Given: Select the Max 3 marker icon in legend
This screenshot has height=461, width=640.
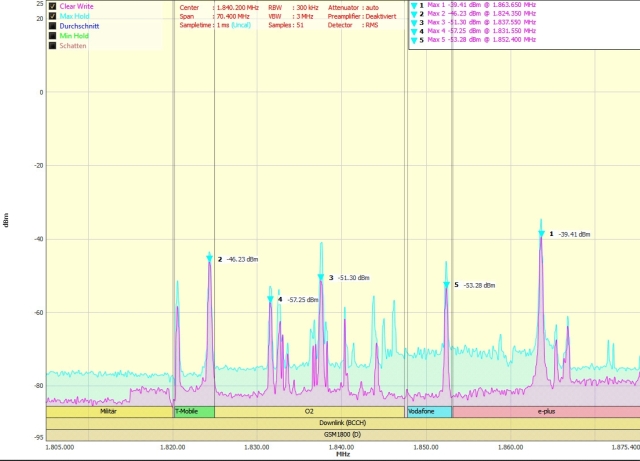Looking at the screenshot, I should [416, 22].
